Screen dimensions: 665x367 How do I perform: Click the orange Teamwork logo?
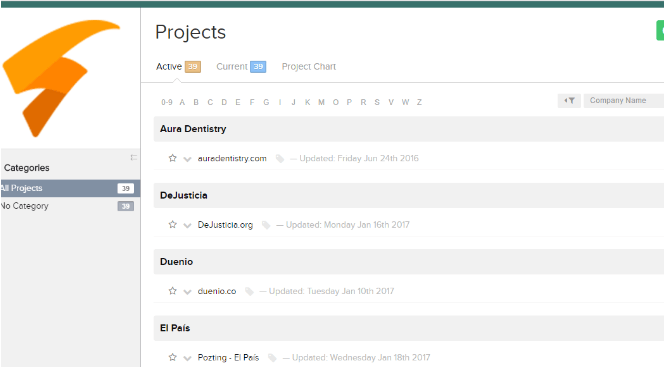pyautogui.click(x=61, y=78)
